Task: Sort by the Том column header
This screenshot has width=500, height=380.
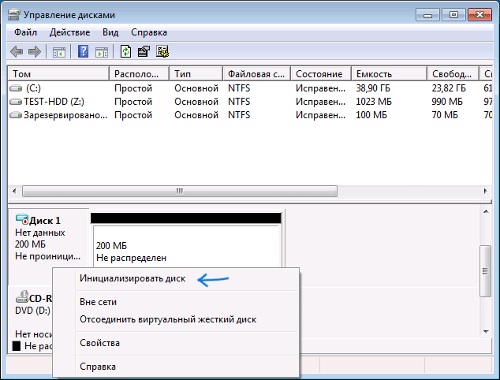Action: point(58,74)
